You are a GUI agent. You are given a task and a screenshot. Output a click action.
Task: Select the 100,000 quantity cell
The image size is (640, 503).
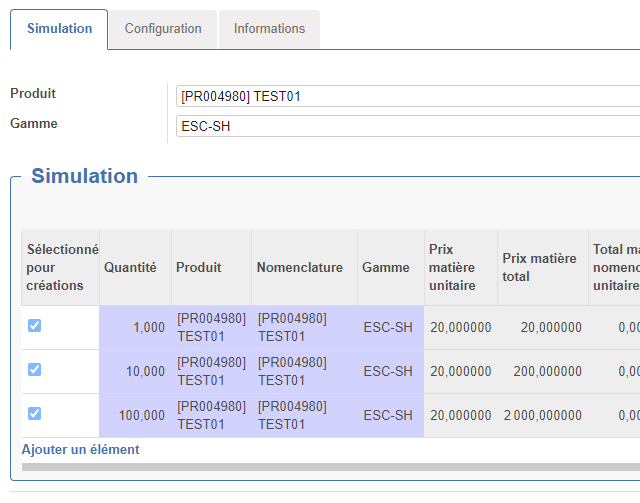pos(135,415)
